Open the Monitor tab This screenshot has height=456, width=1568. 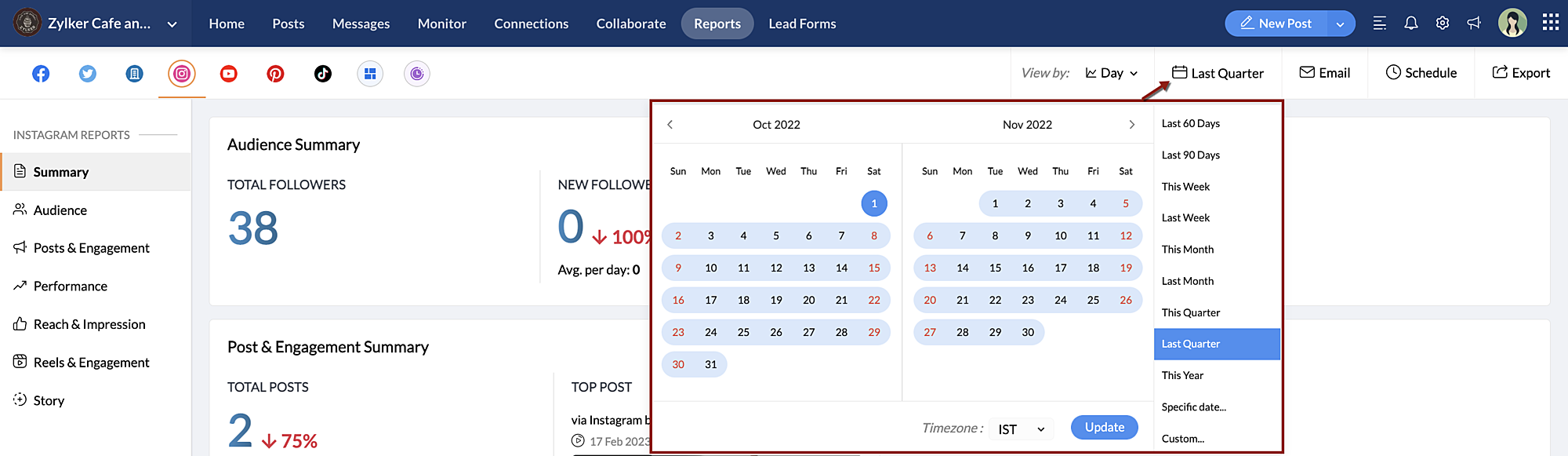pyautogui.click(x=442, y=24)
